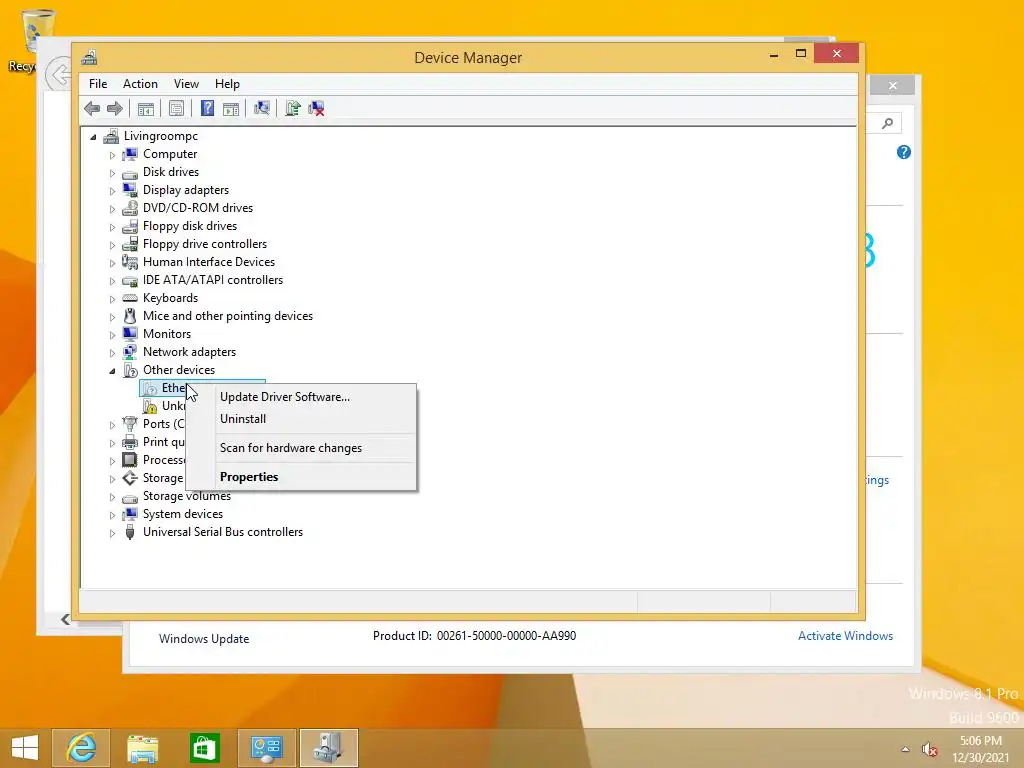Viewport: 1024px width, 768px height.
Task: Click the Print queues printer icon
Action: click(x=130, y=442)
